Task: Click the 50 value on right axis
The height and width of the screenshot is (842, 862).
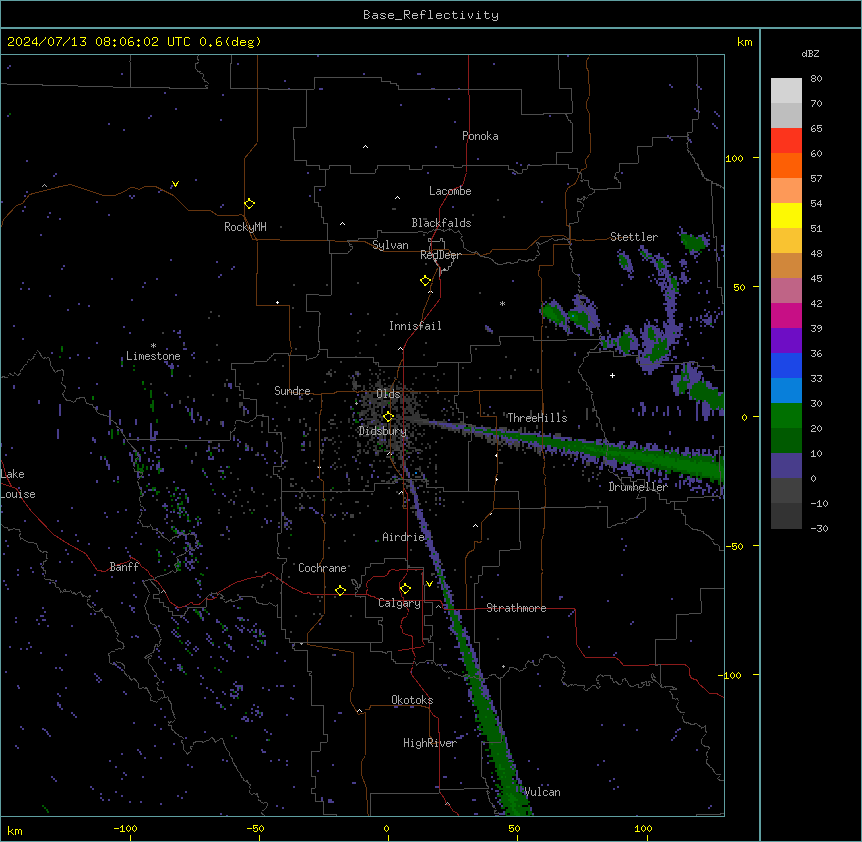Action: (x=739, y=287)
